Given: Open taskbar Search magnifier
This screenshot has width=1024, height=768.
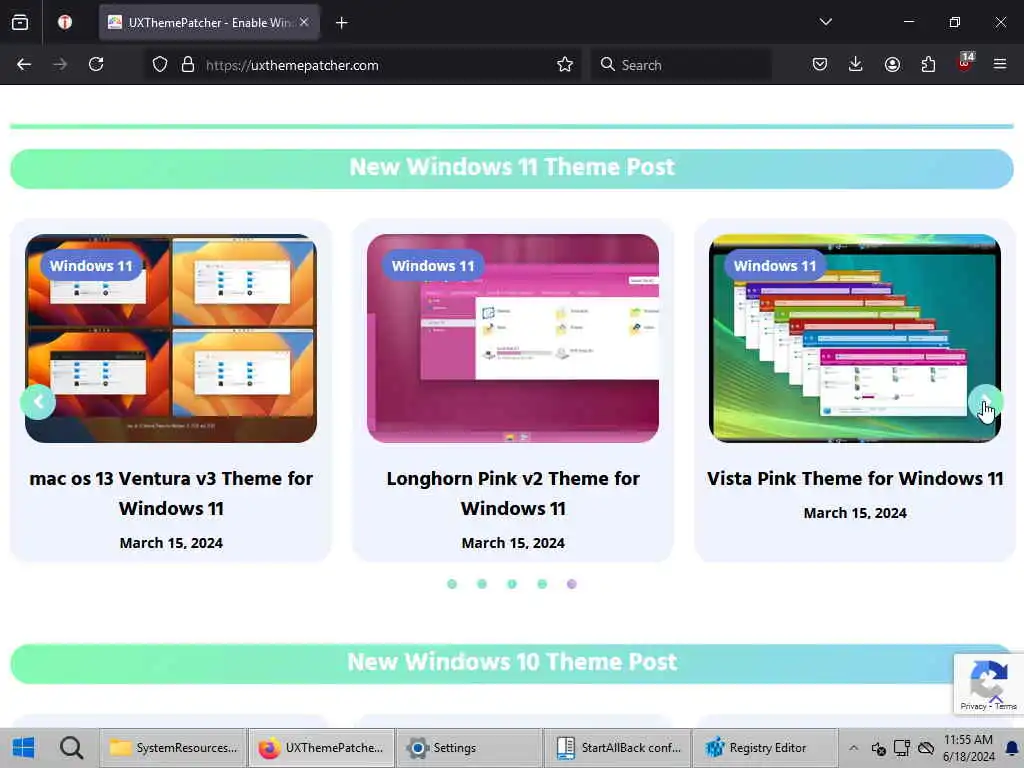Looking at the screenshot, I should point(71,748).
